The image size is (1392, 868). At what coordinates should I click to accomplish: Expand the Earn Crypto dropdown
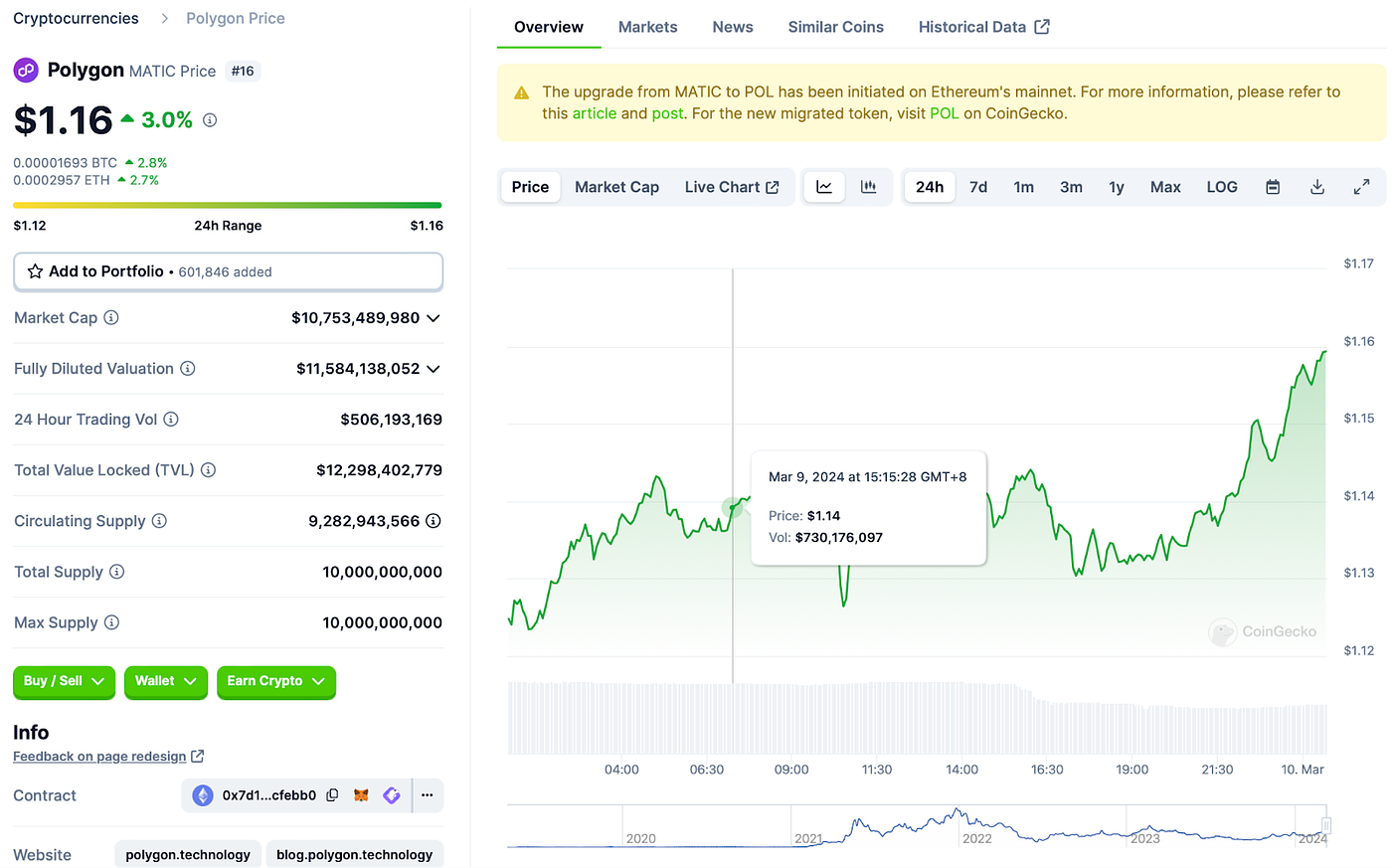[275, 682]
